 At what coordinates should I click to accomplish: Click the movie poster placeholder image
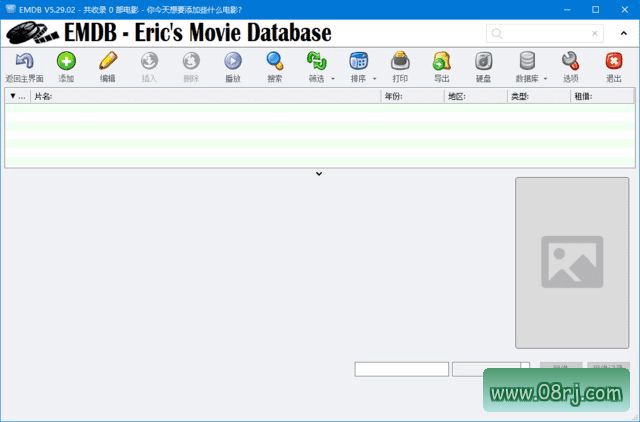point(572,262)
